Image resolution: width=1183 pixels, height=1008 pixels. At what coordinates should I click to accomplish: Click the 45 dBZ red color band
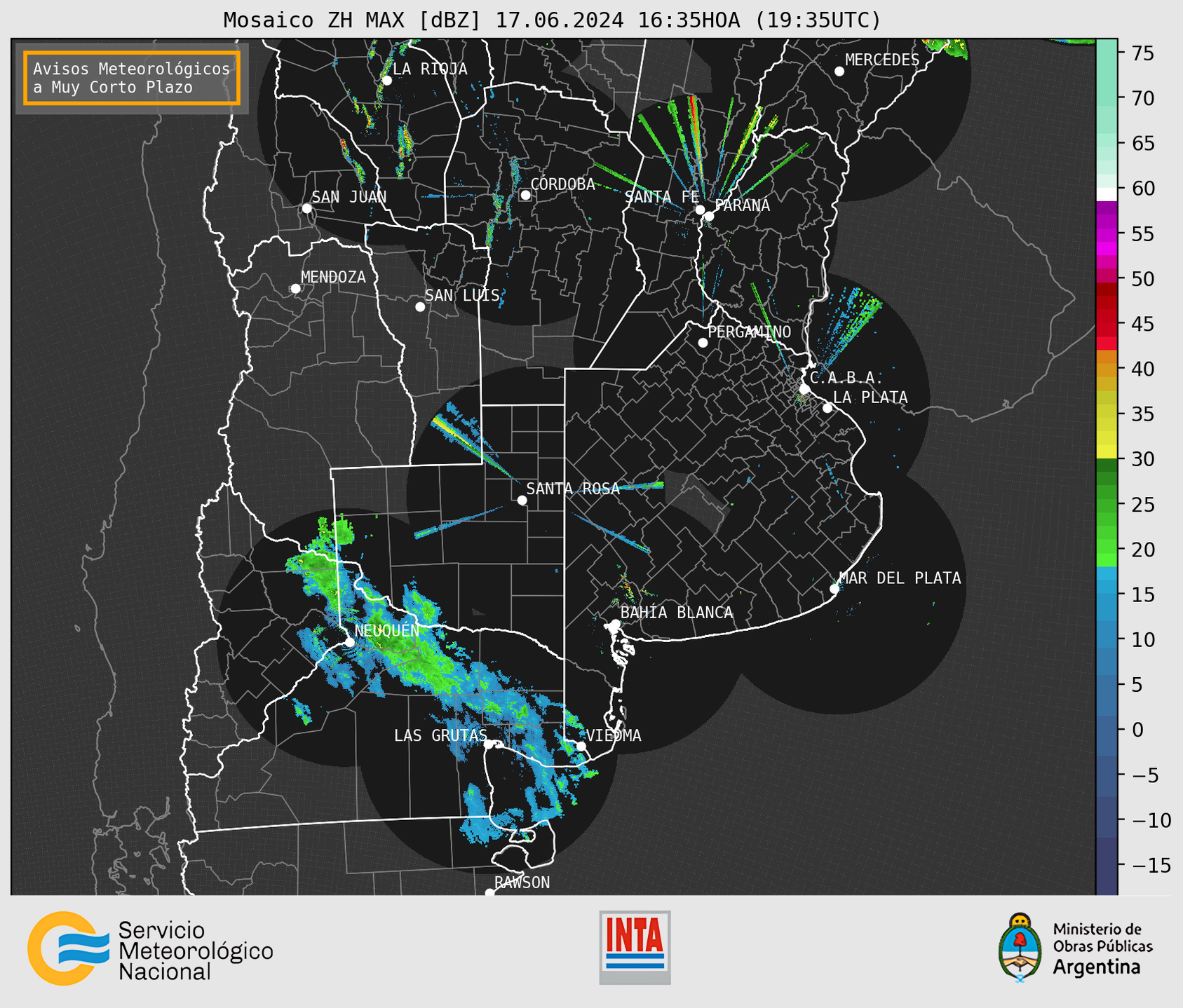click(1107, 324)
